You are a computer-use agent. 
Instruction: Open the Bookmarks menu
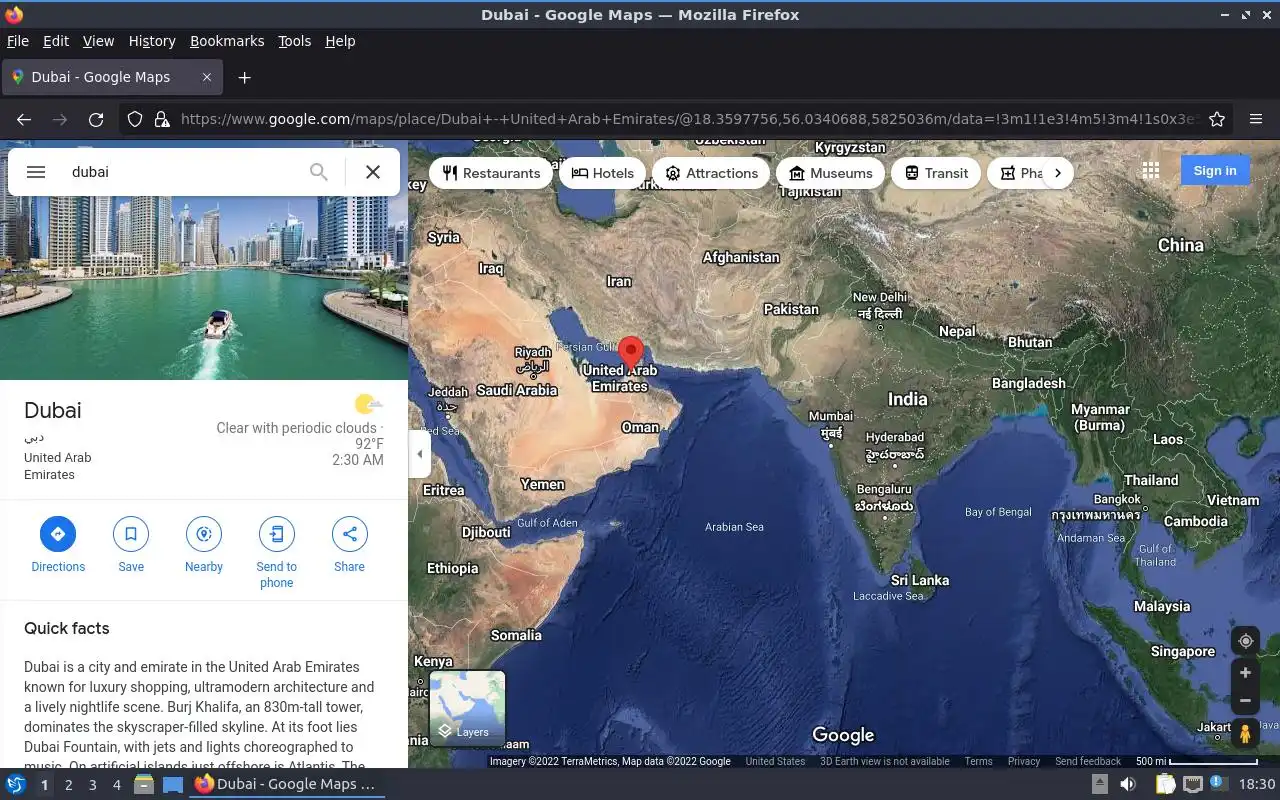click(227, 41)
